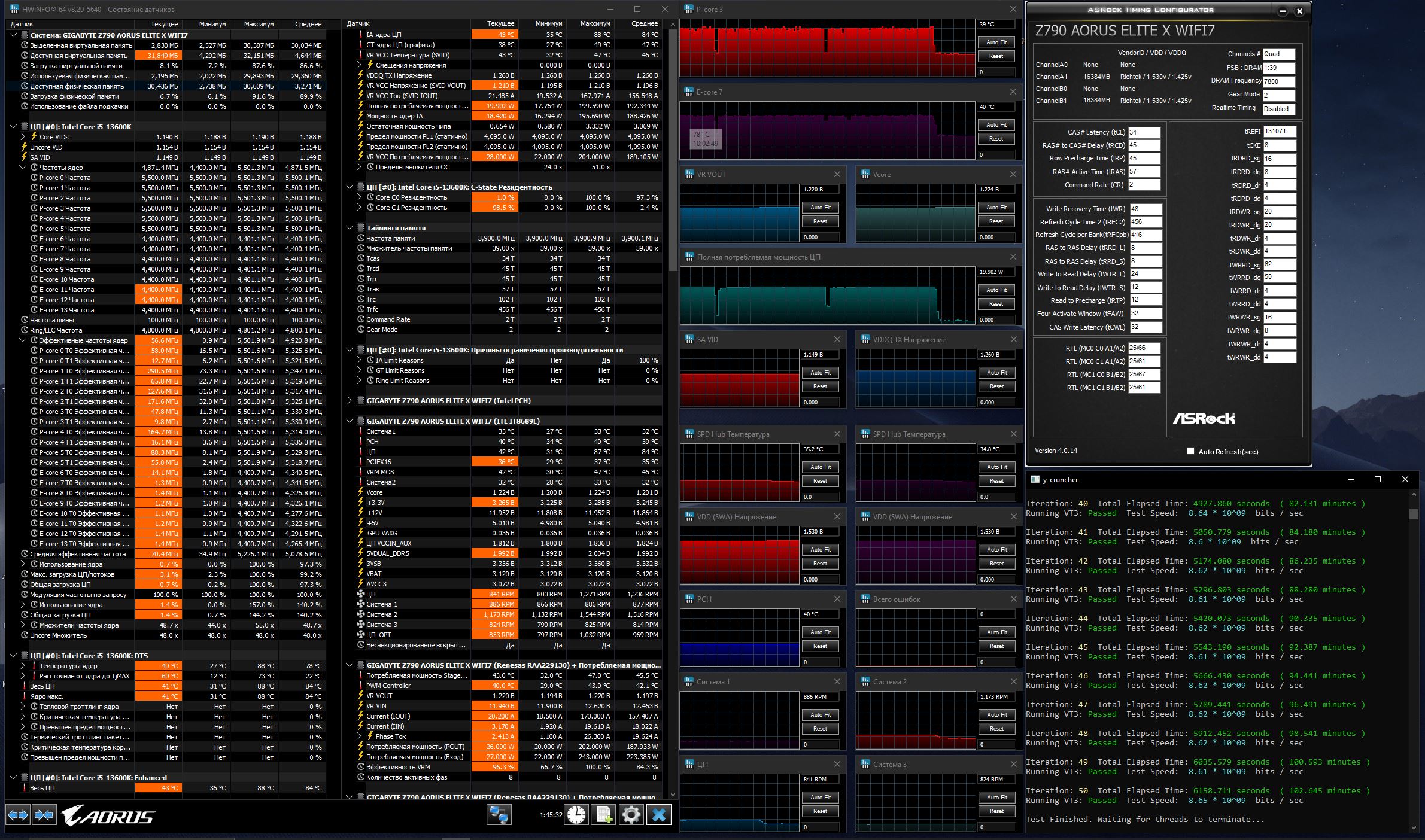The image size is (1425, 840).
Task: Click the blue X close-sensors icon
Action: 658,815
